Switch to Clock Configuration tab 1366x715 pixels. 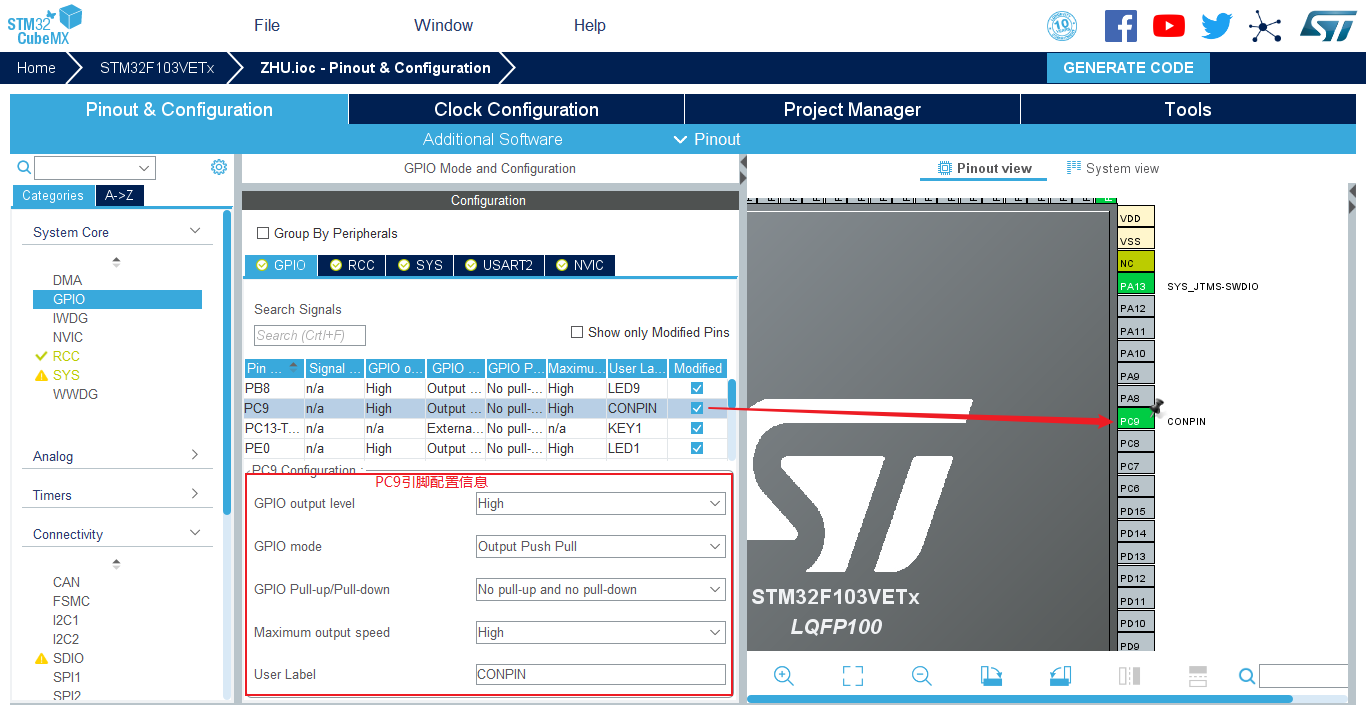click(516, 109)
